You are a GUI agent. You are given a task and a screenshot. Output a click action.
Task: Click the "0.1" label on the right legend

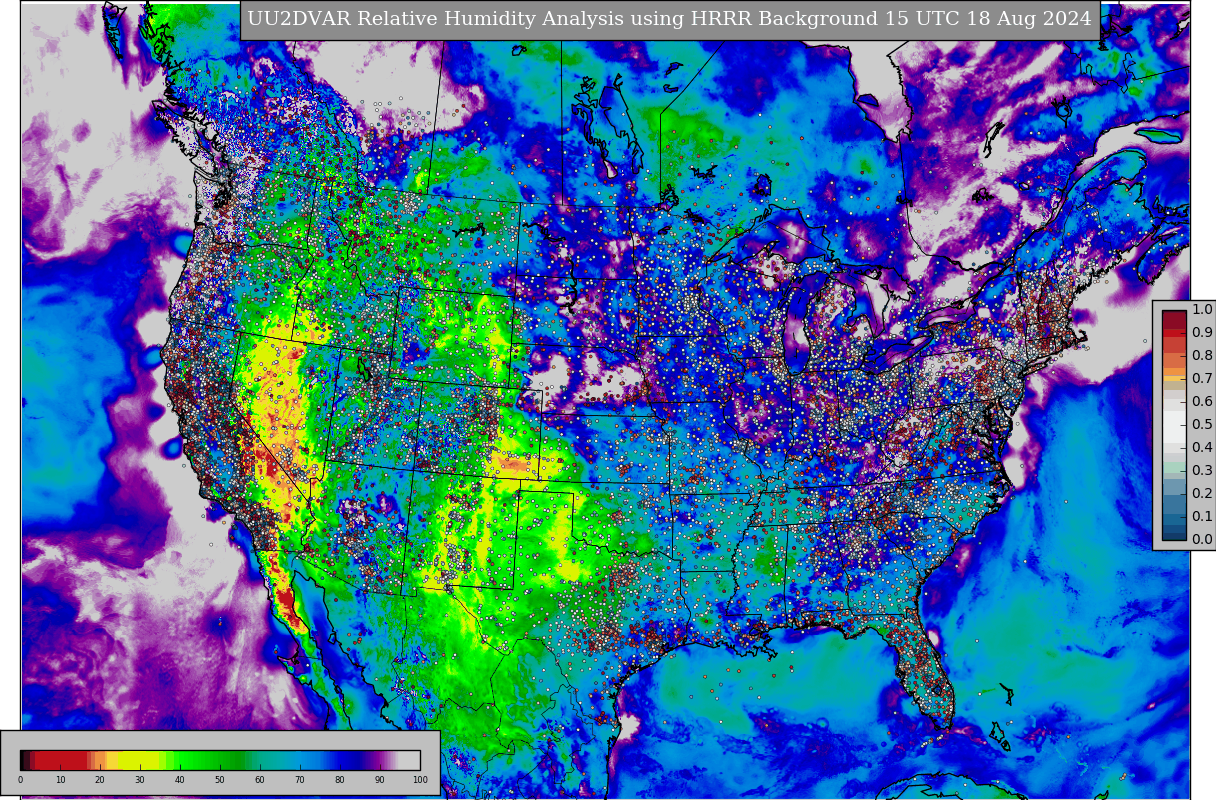[1202, 517]
